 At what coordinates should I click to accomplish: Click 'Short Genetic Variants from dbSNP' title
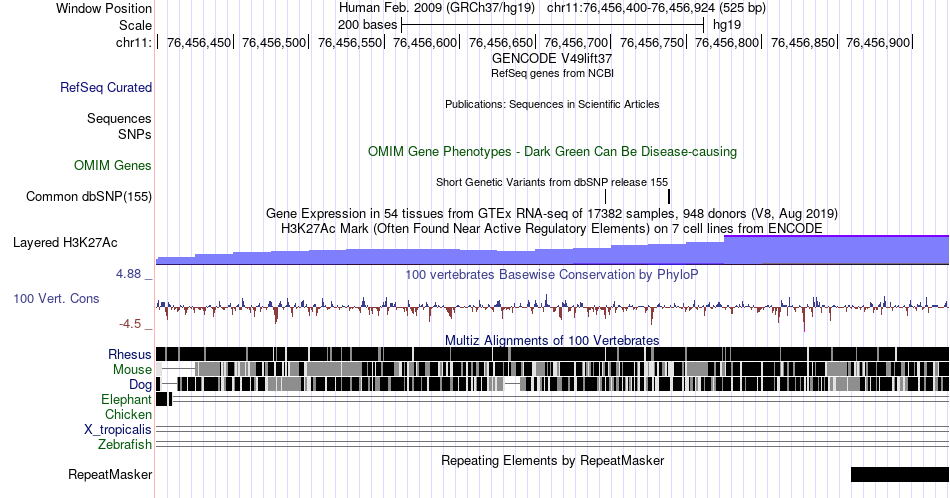point(552,182)
